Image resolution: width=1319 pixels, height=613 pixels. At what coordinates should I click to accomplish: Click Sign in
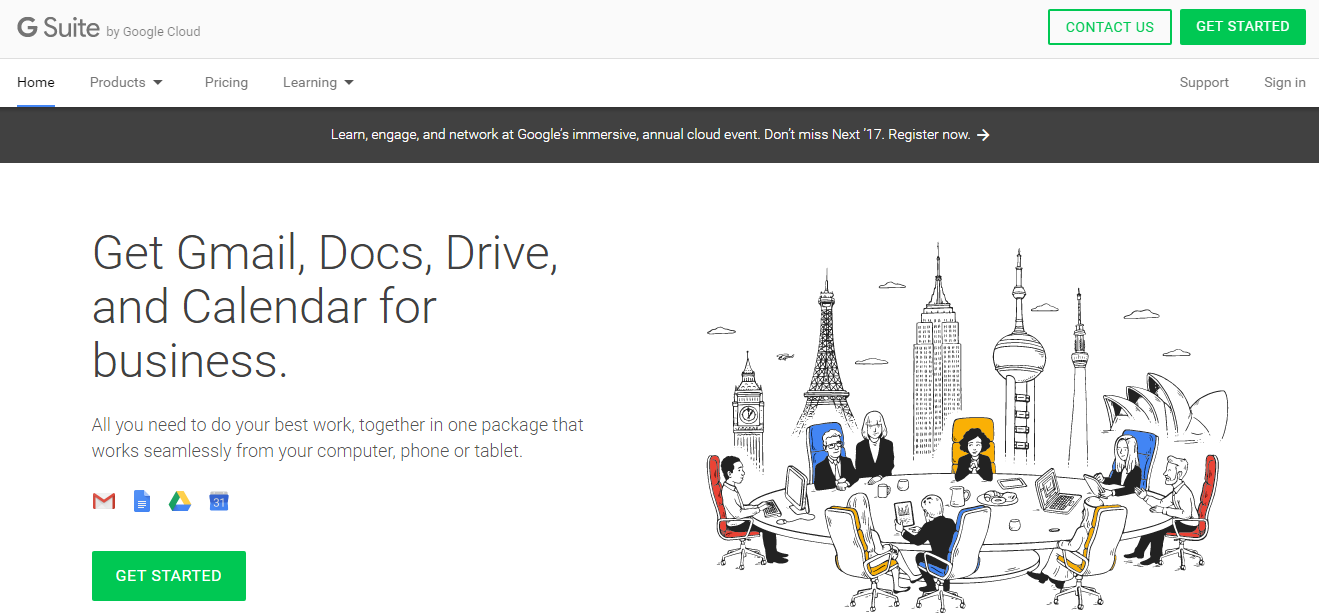[x=1285, y=82]
